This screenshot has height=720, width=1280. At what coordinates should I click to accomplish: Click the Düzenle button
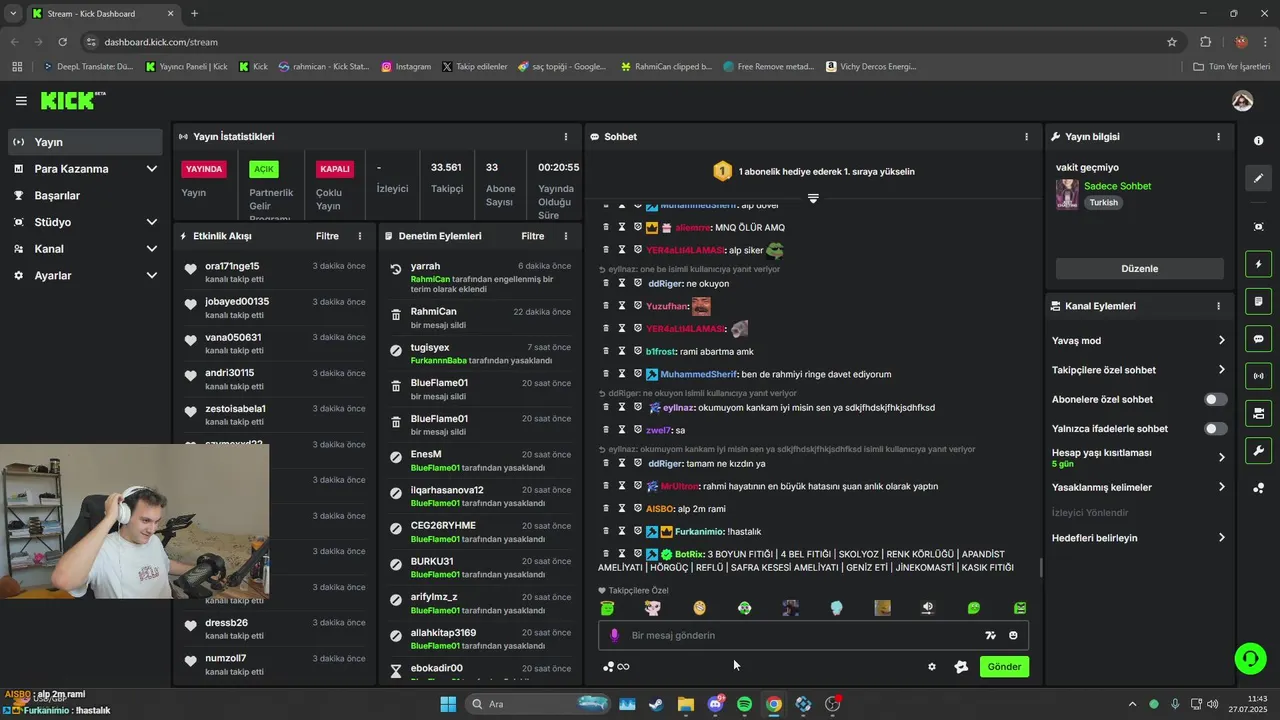click(1140, 269)
